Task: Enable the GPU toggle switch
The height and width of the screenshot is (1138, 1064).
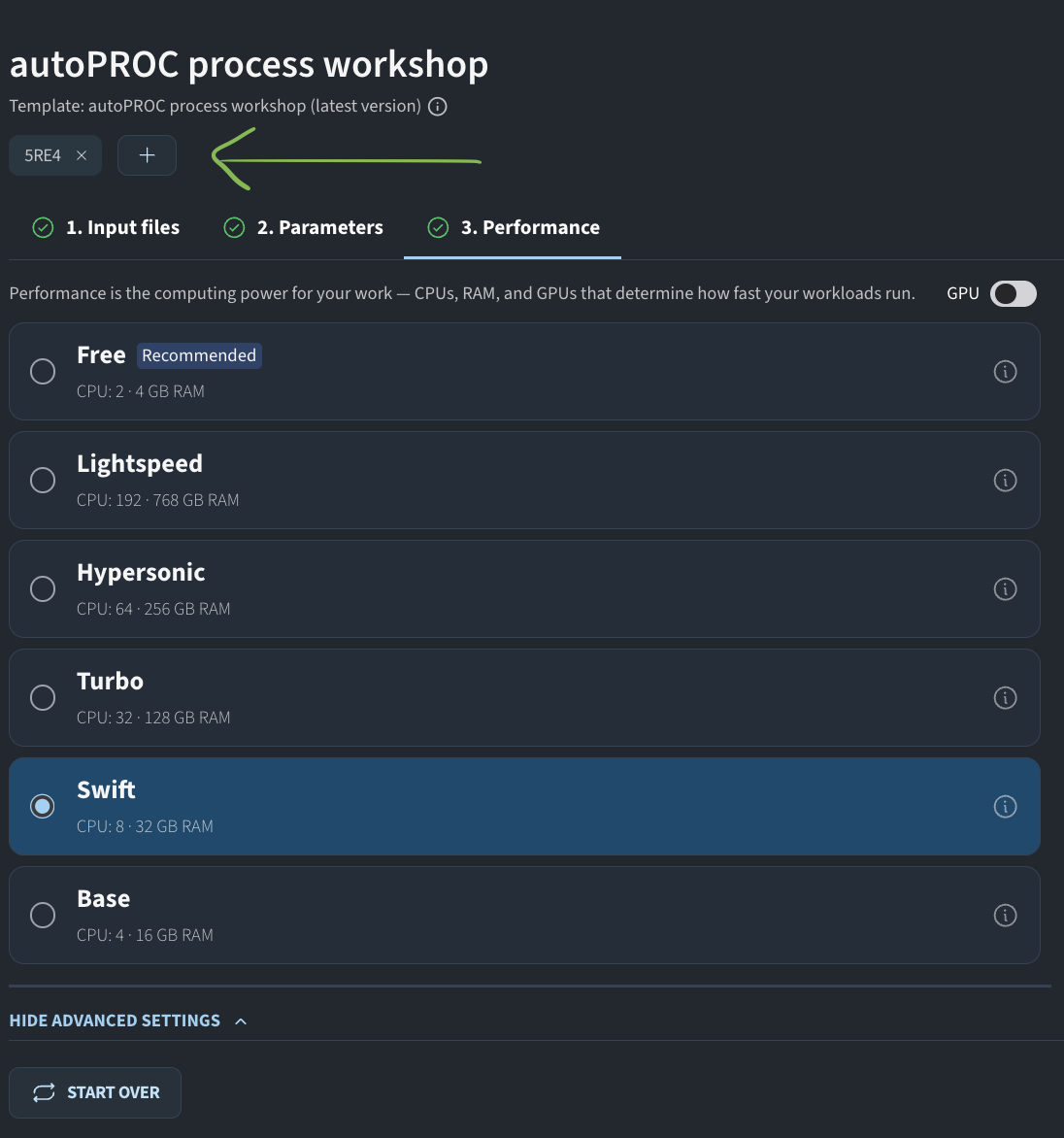Action: click(1014, 294)
